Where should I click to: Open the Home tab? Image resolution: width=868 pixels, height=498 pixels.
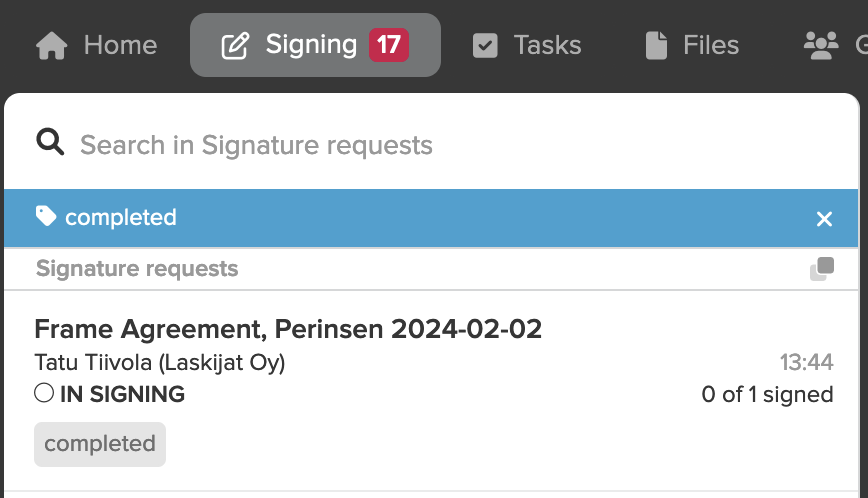[x=96, y=45]
